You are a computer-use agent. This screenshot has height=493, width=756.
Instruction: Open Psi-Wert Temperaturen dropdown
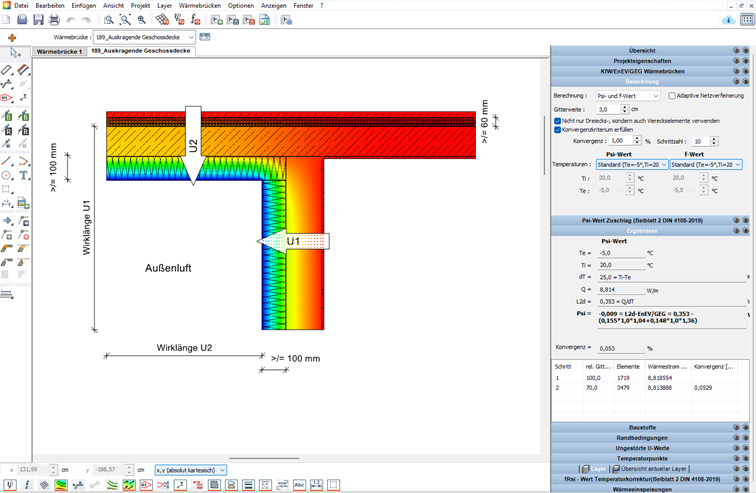[x=632, y=165]
